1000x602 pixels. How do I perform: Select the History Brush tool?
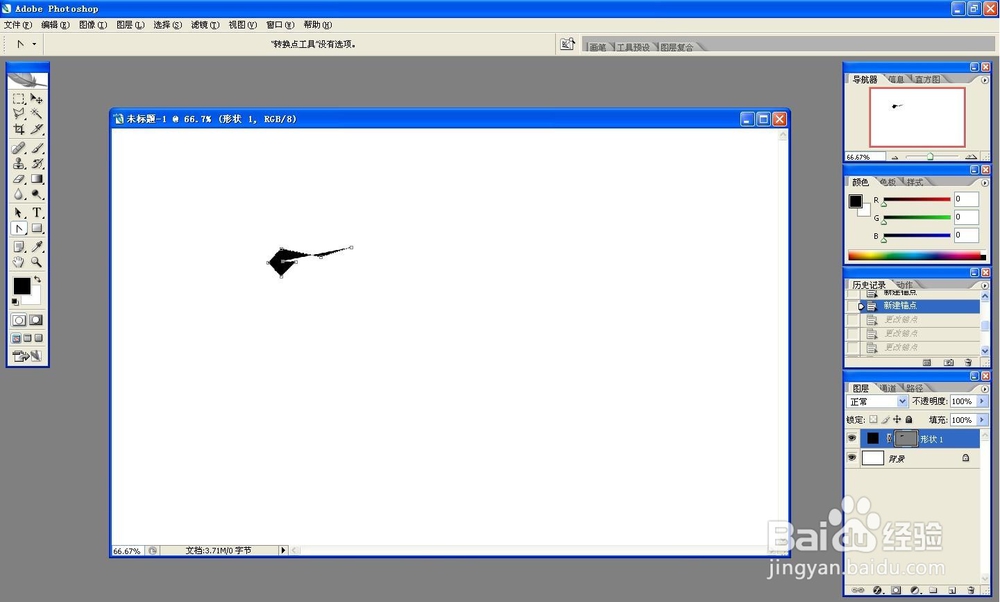[36, 163]
